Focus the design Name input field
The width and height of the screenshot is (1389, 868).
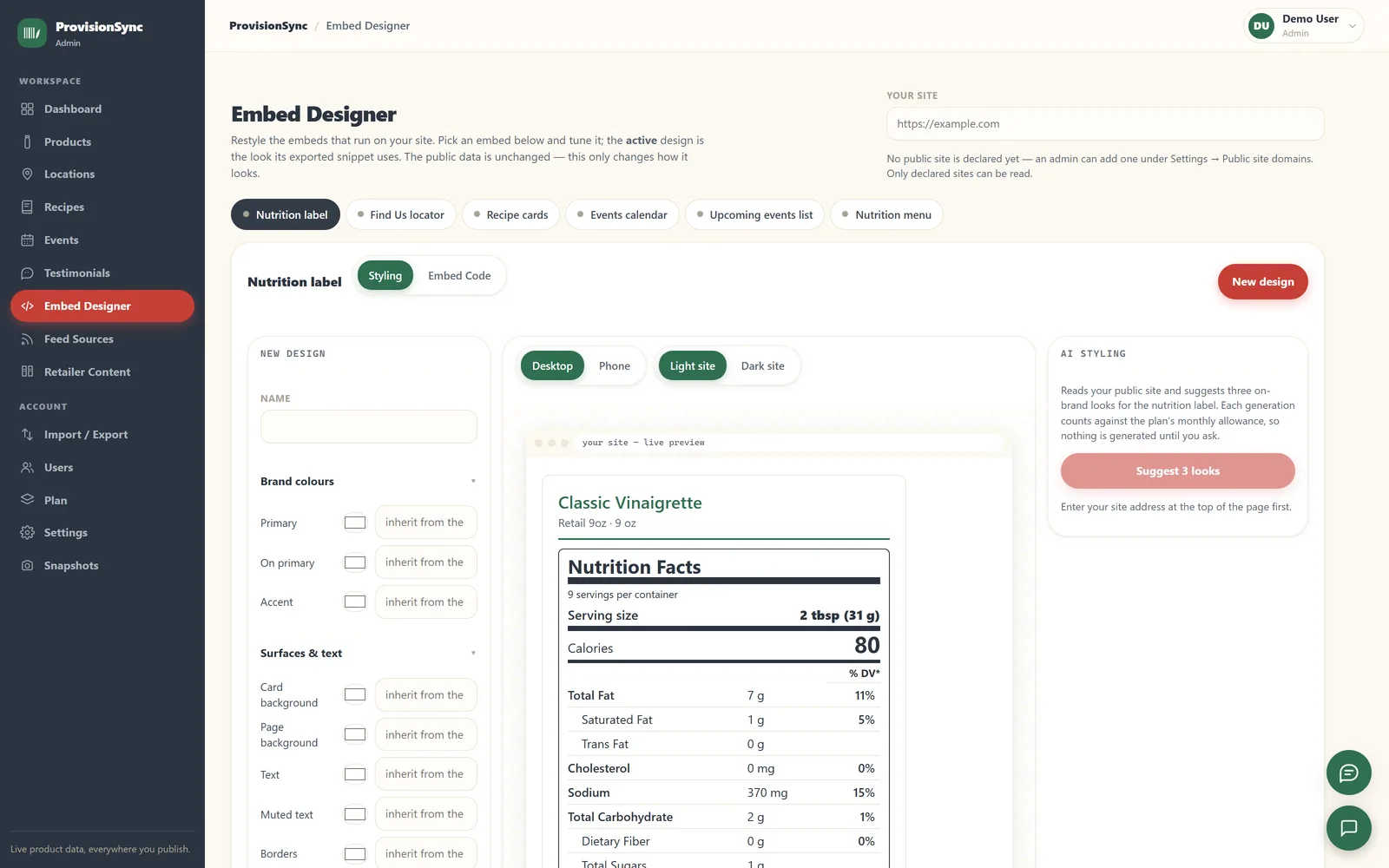pos(369,427)
